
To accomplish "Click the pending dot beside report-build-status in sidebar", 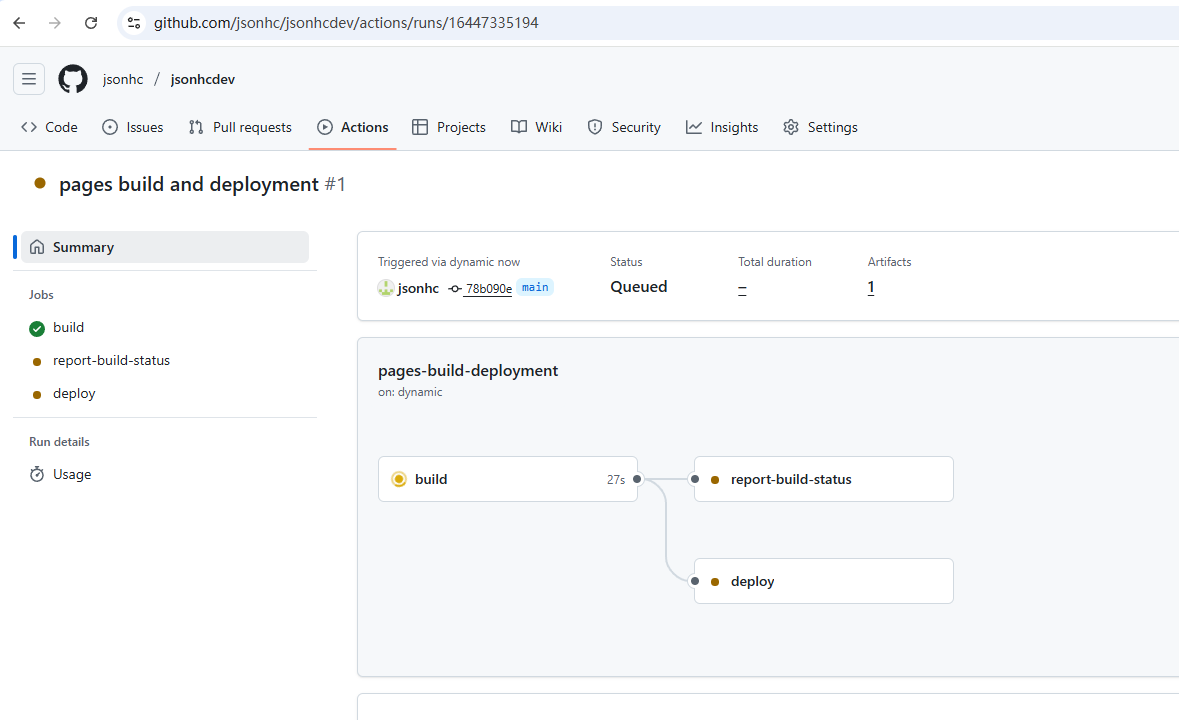I will pos(37,362).
